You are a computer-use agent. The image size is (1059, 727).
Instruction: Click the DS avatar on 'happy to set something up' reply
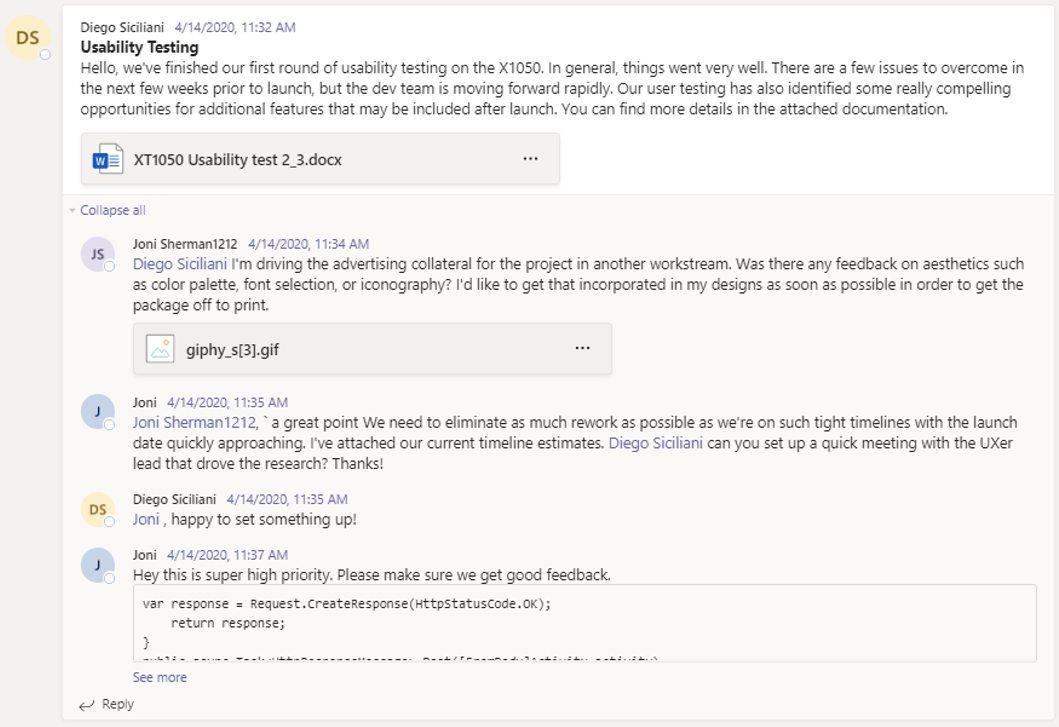click(98, 509)
